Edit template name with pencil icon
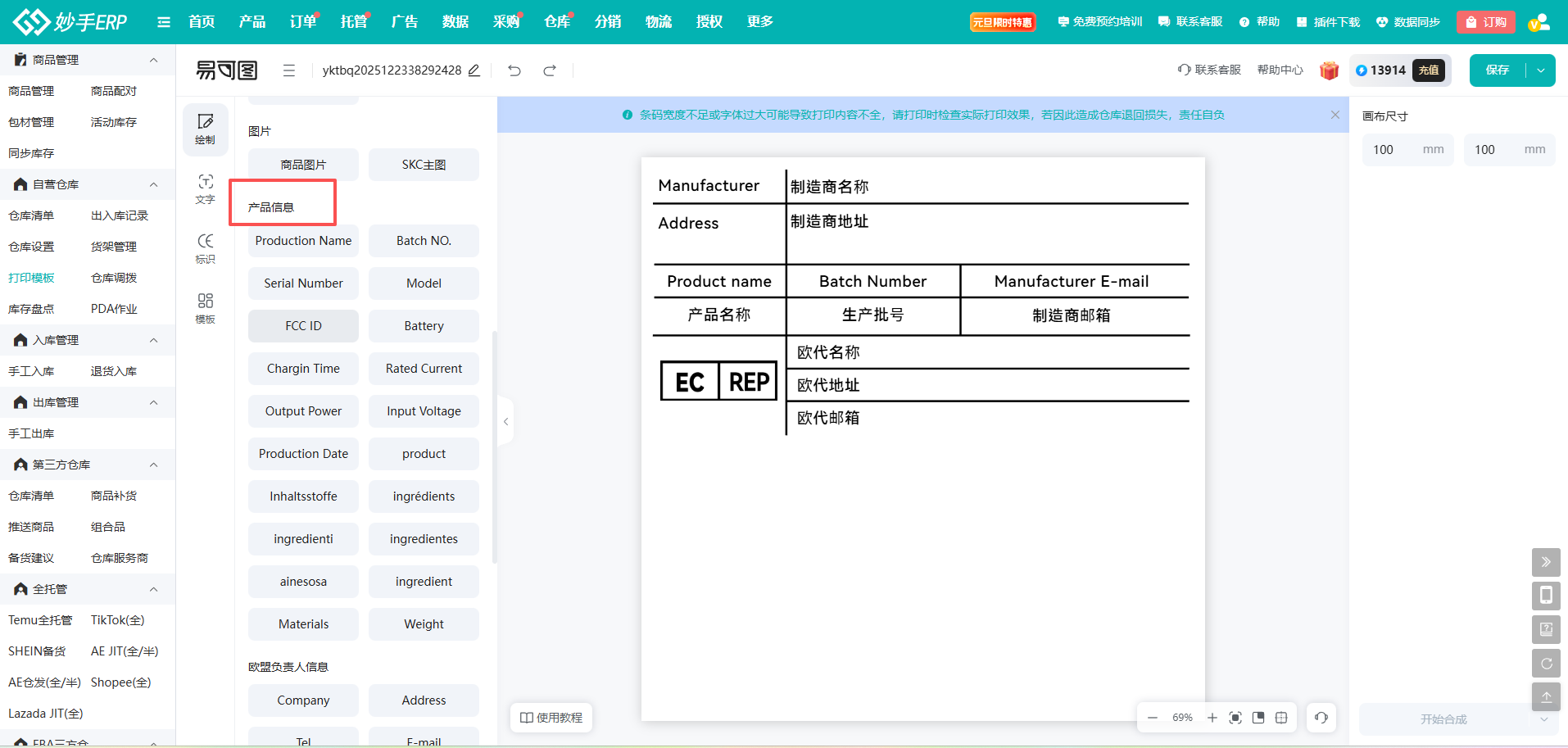This screenshot has width=1568, height=748. pyautogui.click(x=474, y=70)
